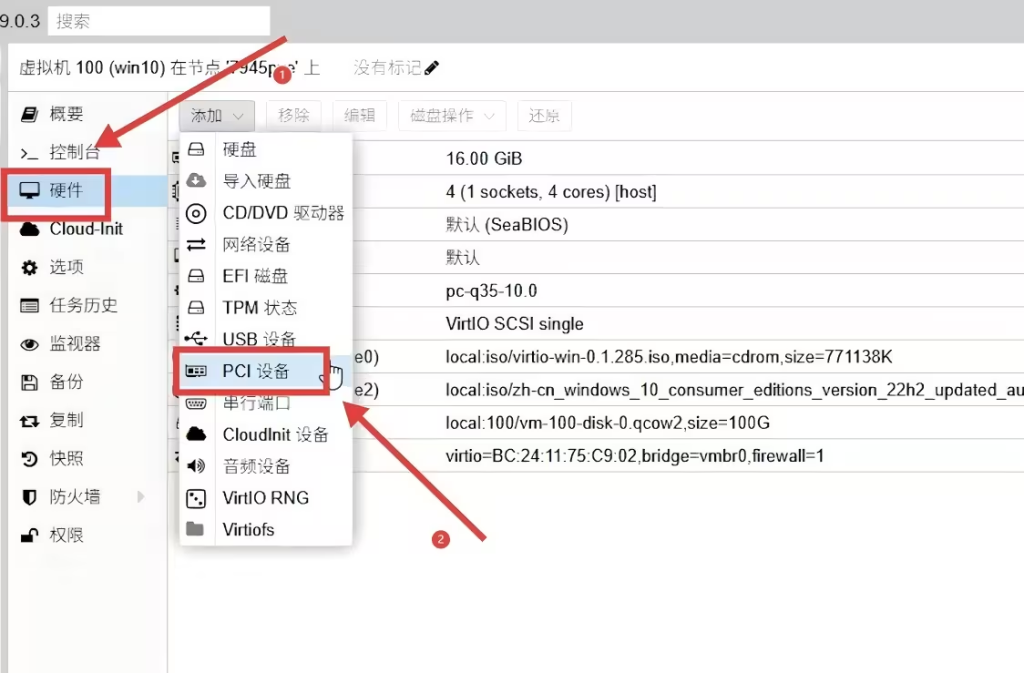1024x673 pixels.
Task: Click the CloudInit device cloud icon
Action: point(197,434)
